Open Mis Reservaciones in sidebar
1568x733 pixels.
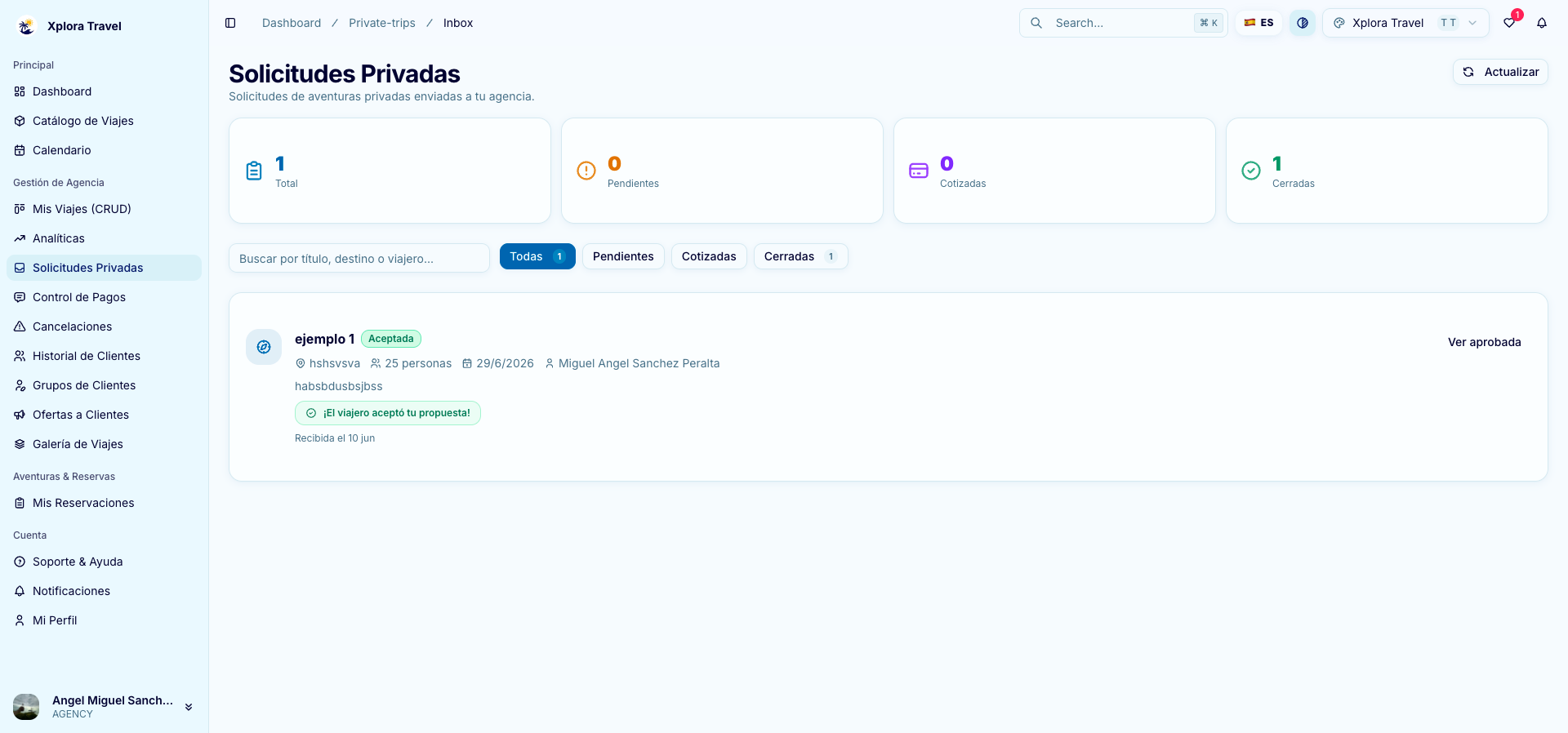(x=104, y=503)
